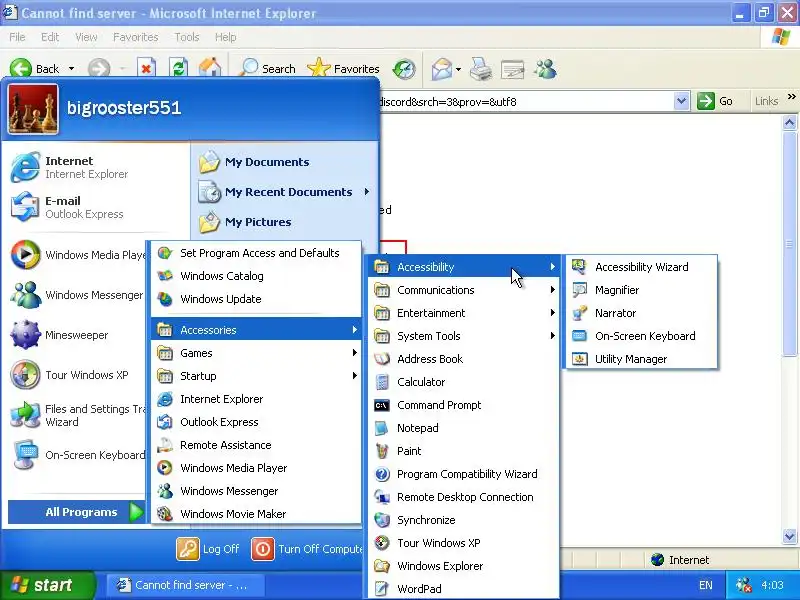Click Turn Off Computer button
Screen dimensions: 800x600
[308, 549]
